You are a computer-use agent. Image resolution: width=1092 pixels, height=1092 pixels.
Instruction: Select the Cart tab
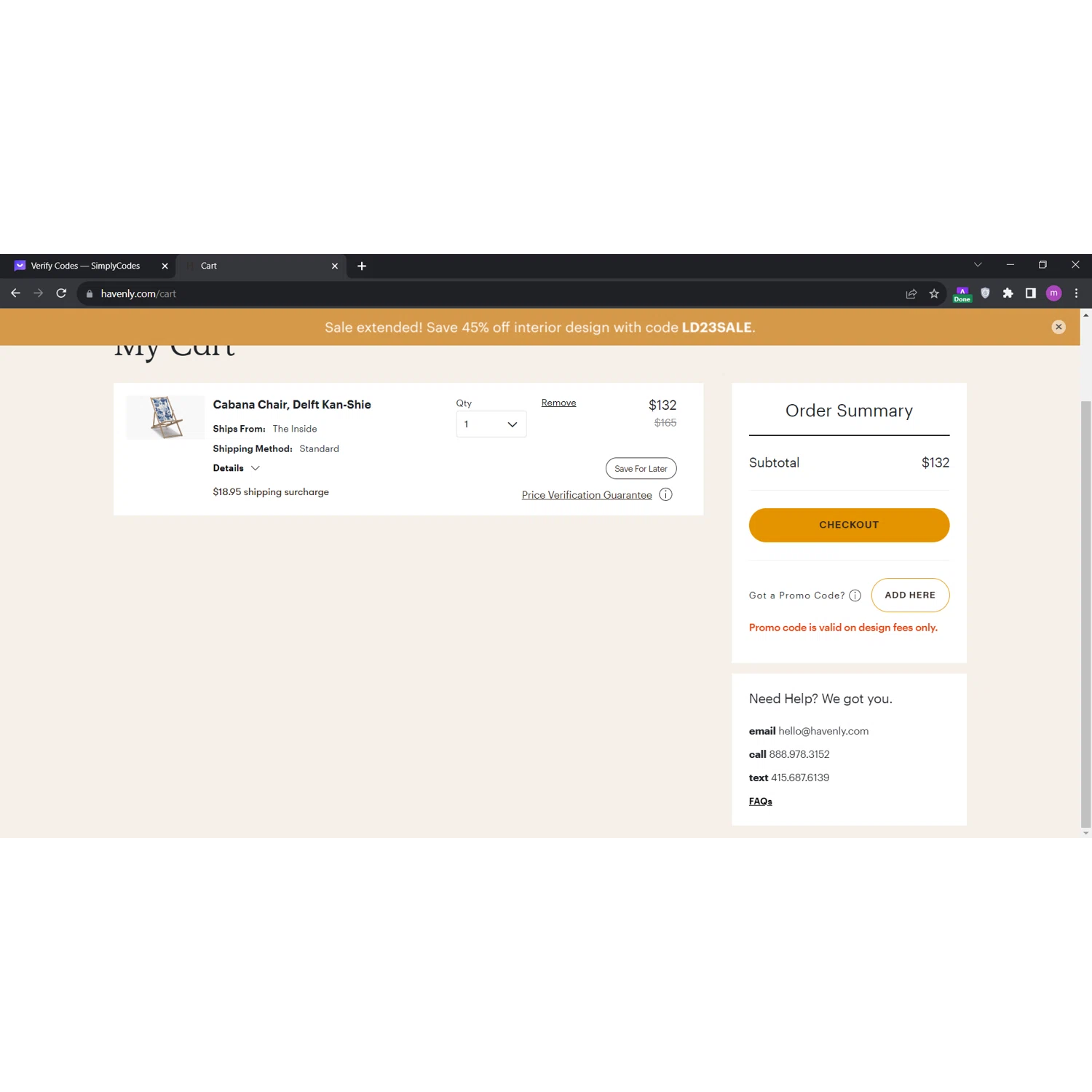[262, 266]
